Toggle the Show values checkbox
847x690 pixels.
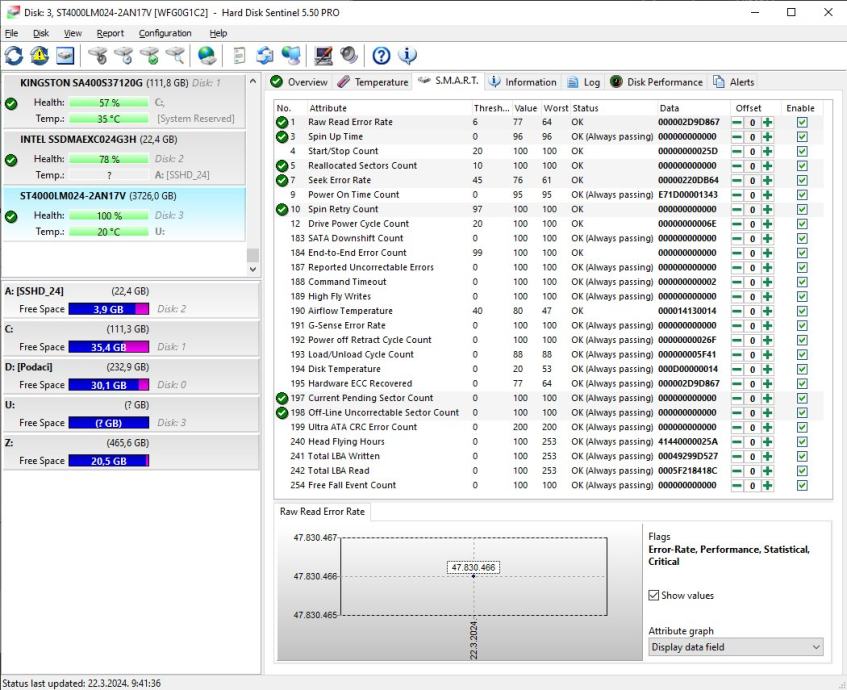pos(654,595)
